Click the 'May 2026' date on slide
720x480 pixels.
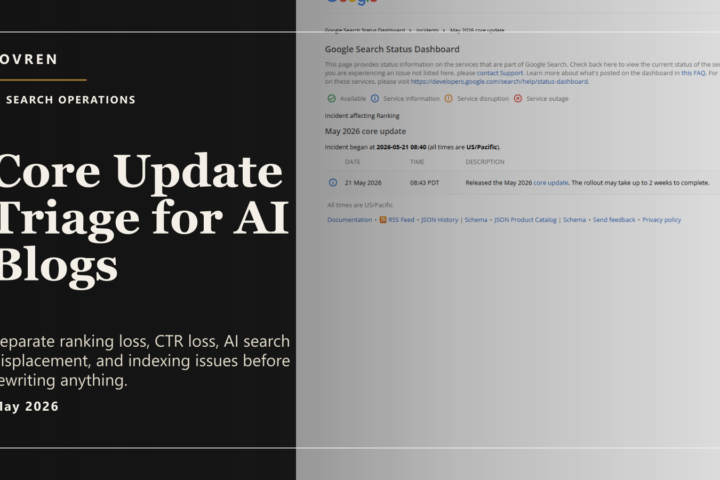tap(29, 407)
